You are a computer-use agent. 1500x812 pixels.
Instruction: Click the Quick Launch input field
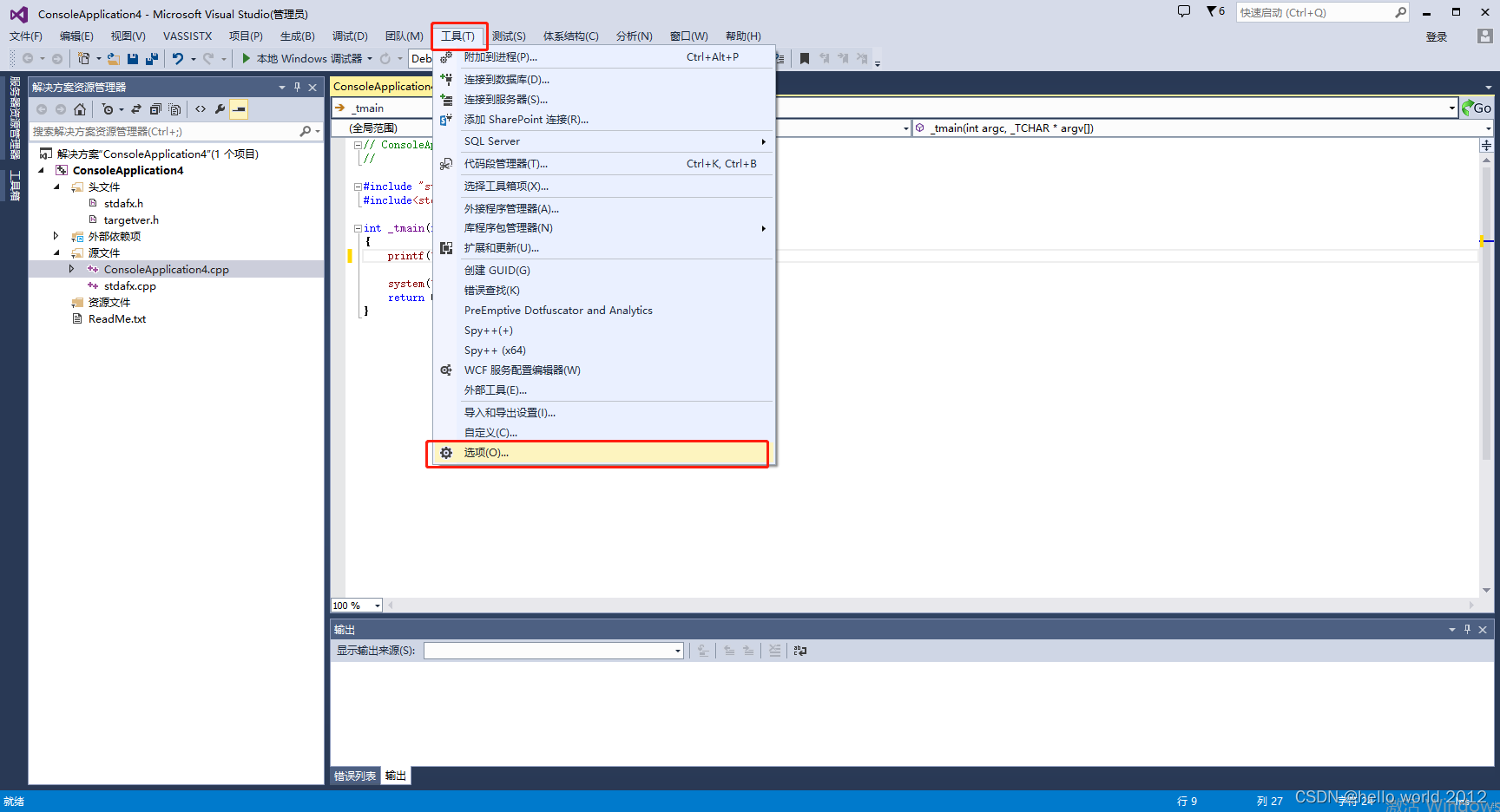point(1314,12)
